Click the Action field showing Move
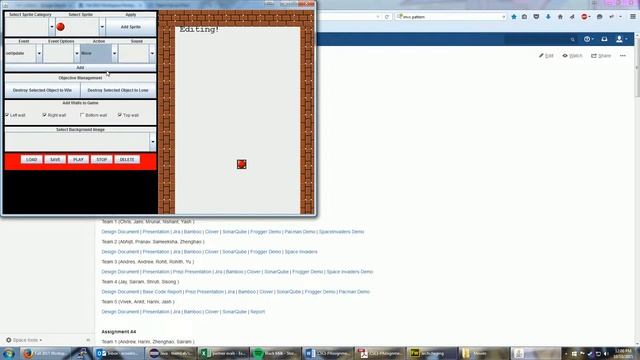 [96, 53]
